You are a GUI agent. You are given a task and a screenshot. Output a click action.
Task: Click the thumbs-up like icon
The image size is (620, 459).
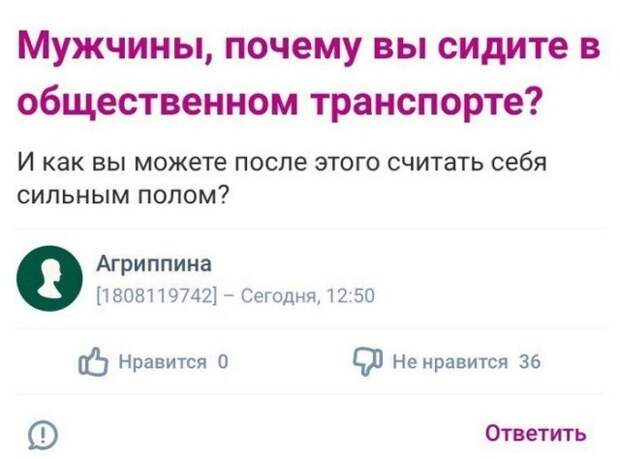(x=93, y=361)
